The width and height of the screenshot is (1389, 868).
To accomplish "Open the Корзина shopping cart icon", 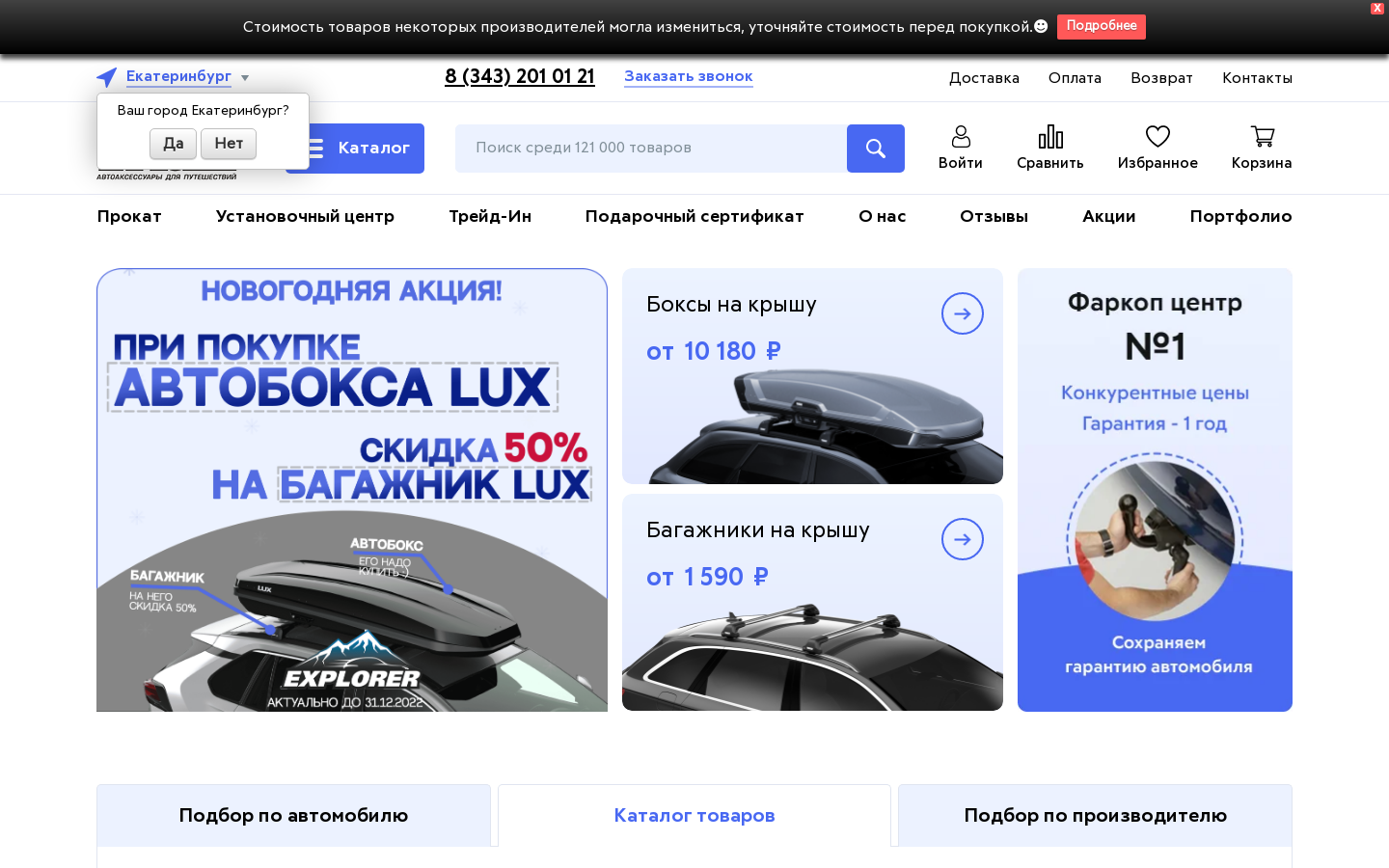I will (x=1262, y=136).
